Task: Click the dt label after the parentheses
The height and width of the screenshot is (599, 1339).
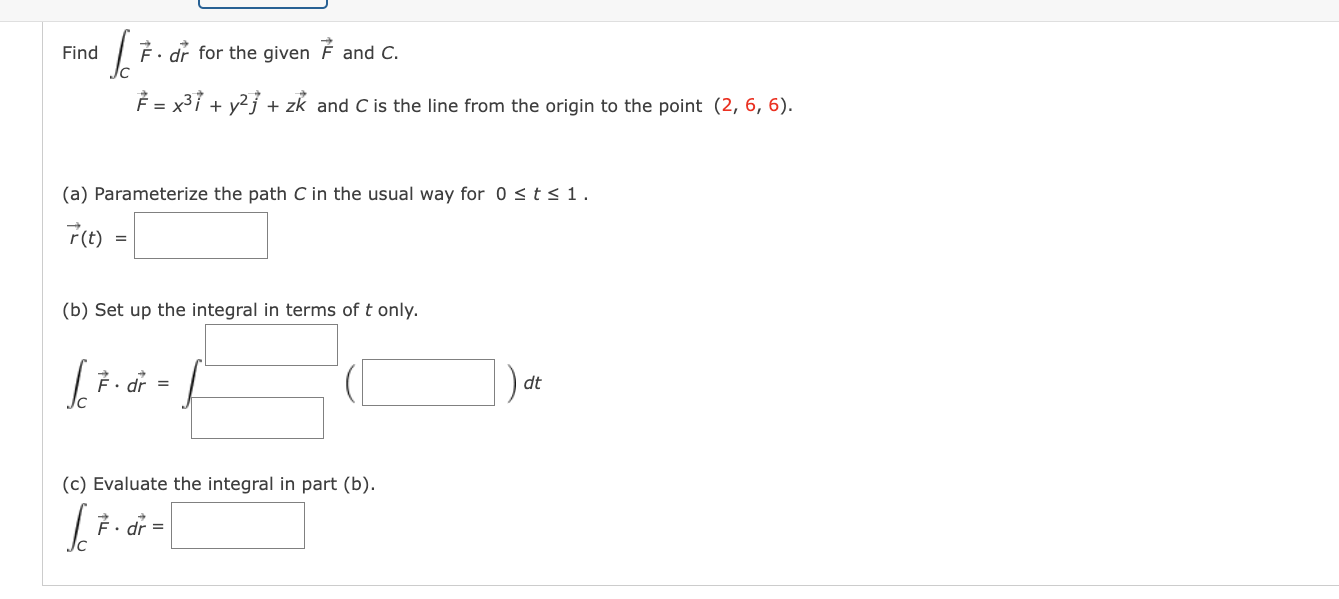Action: click(531, 383)
